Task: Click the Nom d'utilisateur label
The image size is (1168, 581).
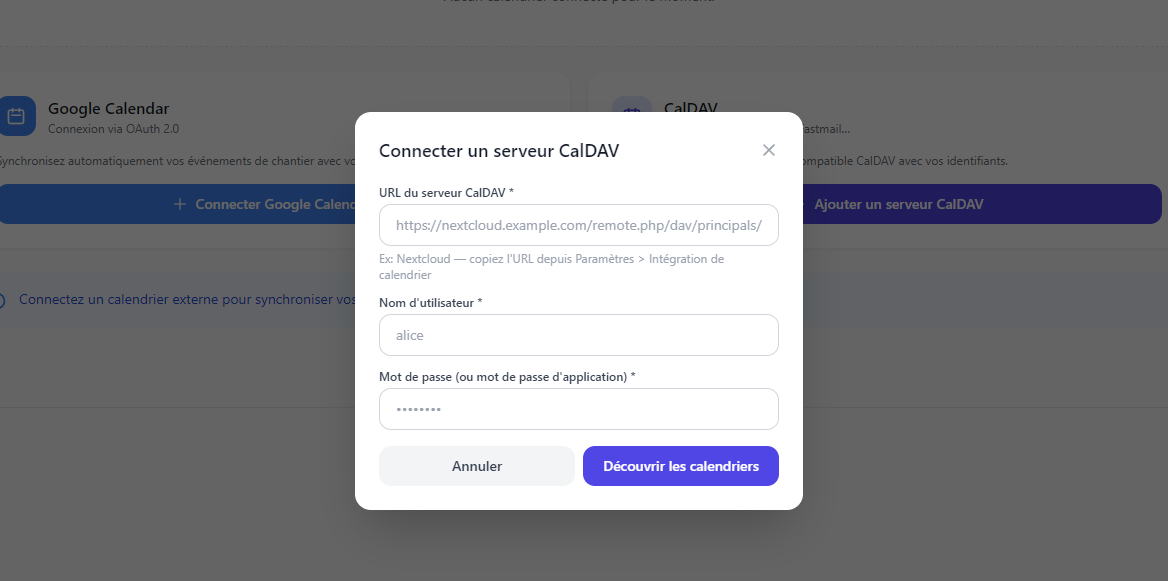Action: 430,302
